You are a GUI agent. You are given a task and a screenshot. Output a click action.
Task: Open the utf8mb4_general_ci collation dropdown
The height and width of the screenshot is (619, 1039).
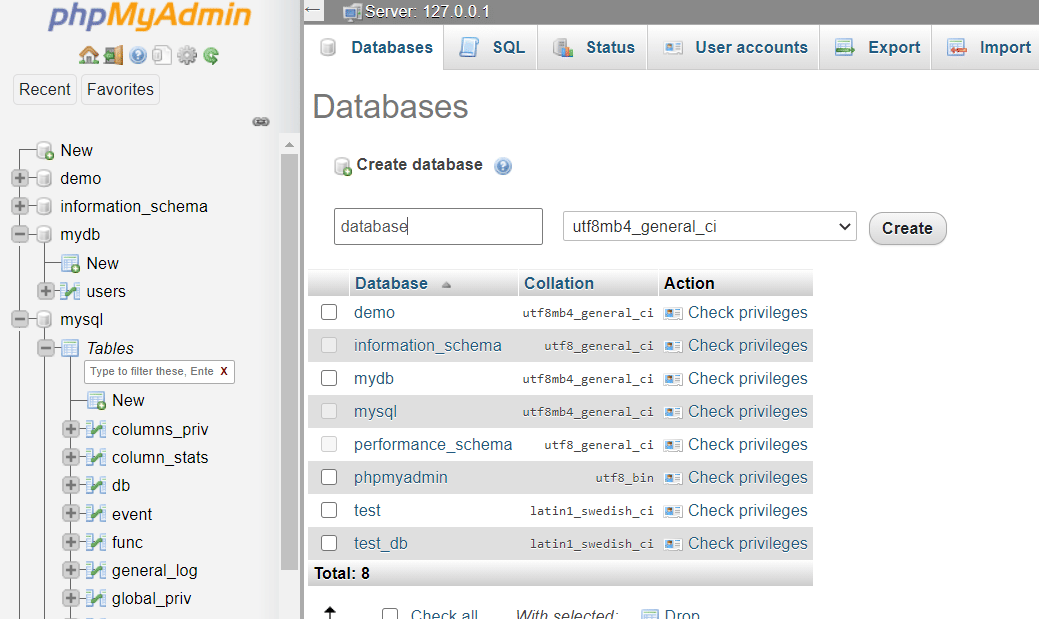click(709, 227)
